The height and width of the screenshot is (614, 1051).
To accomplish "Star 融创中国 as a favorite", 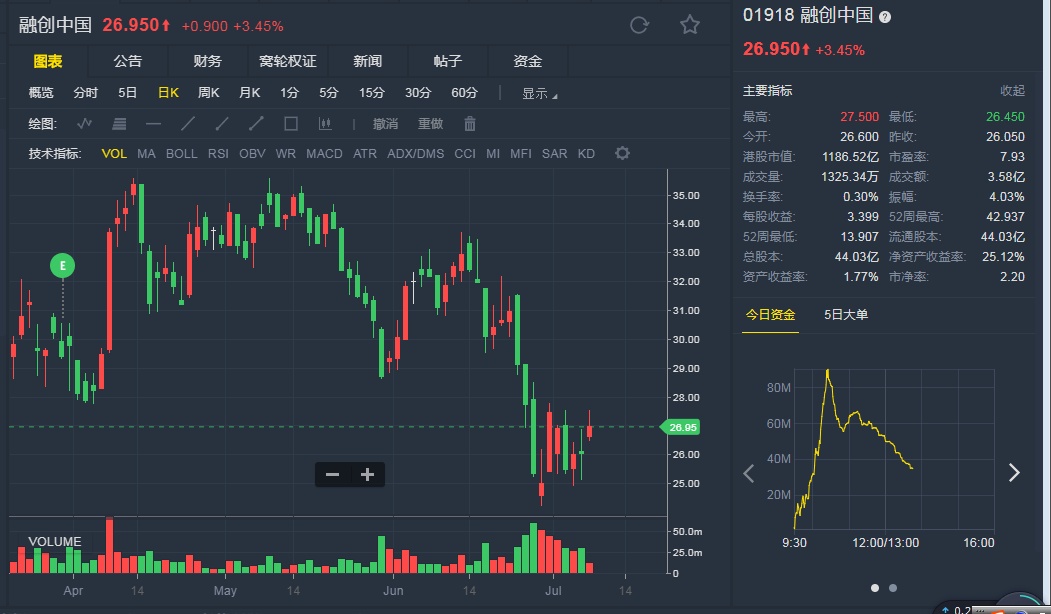I will [690, 26].
